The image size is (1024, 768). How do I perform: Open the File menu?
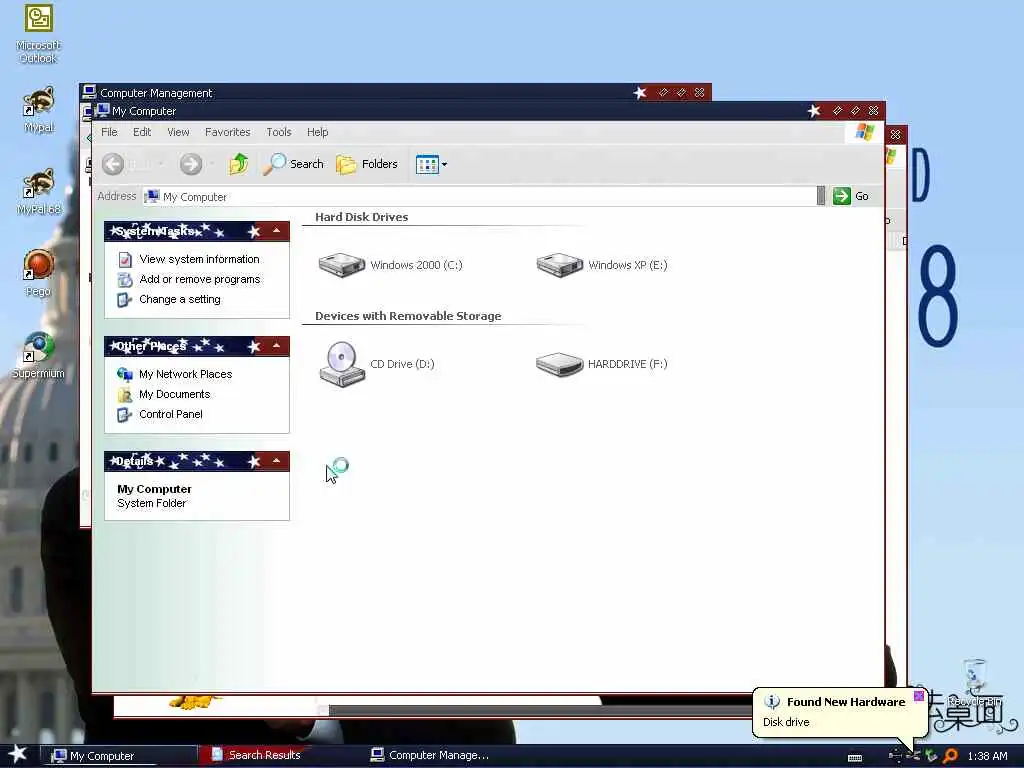[x=109, y=132]
